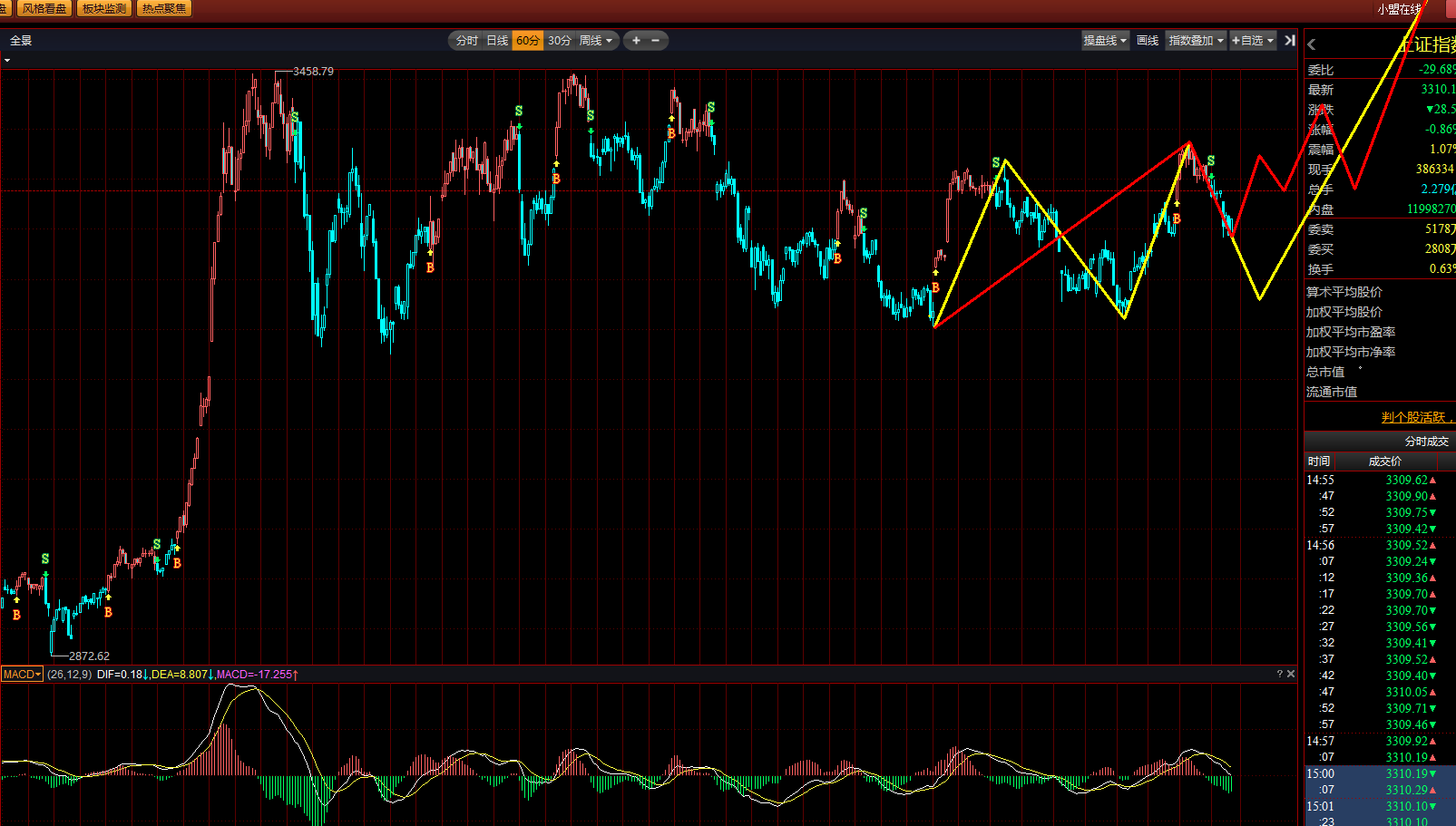Zoom out chart with minus button

(656, 41)
